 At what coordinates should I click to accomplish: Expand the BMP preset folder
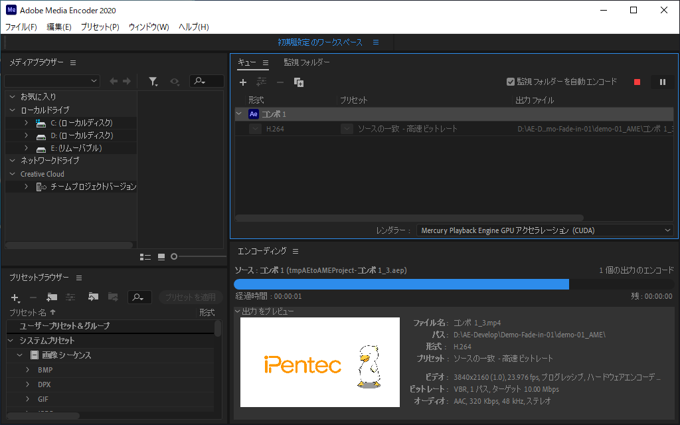coord(28,370)
